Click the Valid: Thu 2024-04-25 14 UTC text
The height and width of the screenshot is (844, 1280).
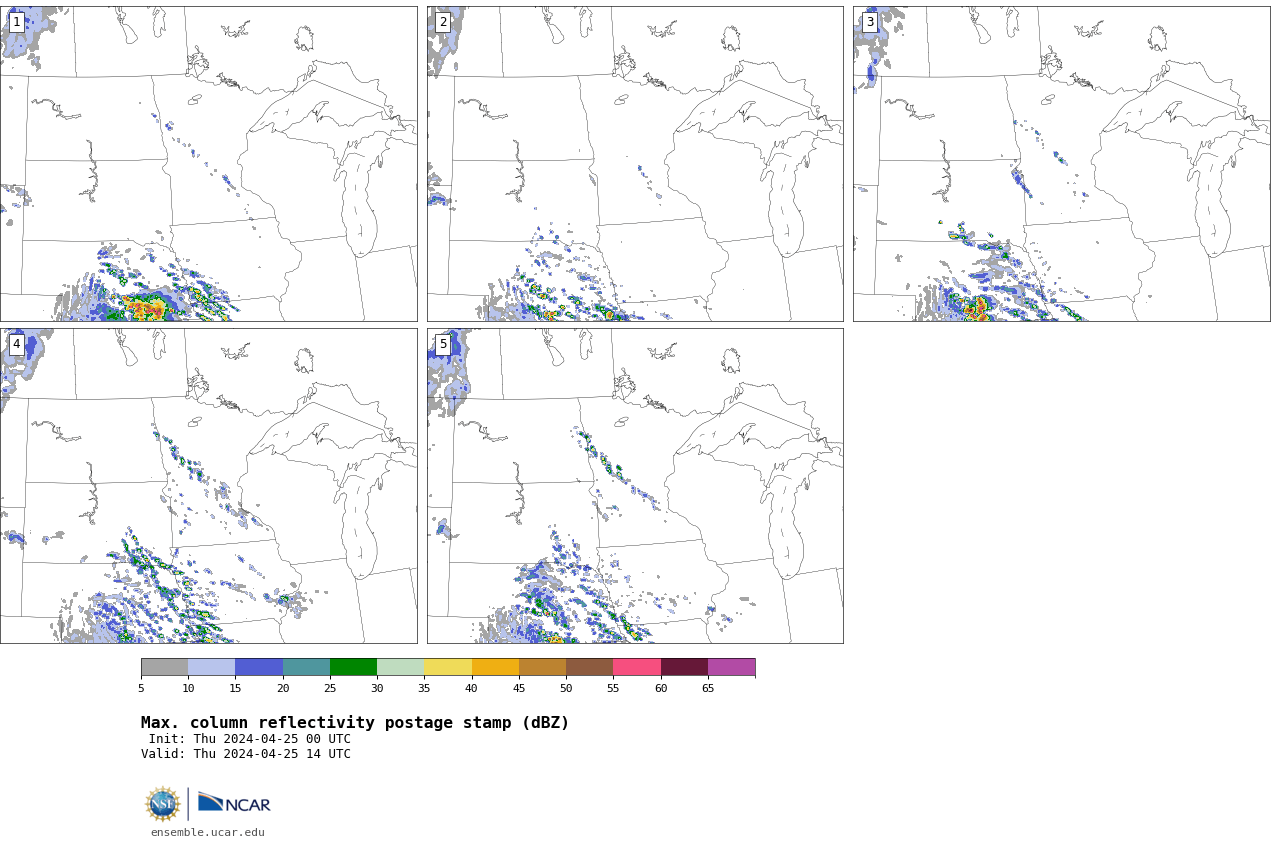tap(246, 754)
